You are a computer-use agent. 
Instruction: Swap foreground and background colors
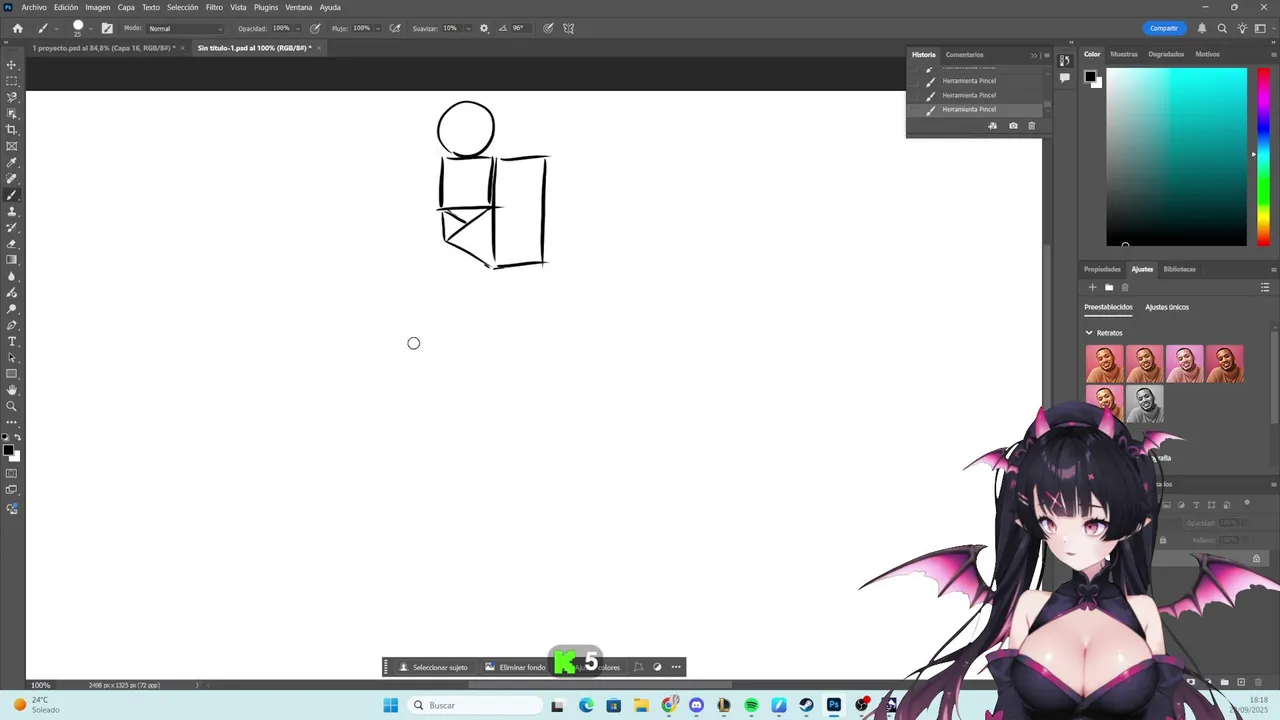click(x=17, y=438)
